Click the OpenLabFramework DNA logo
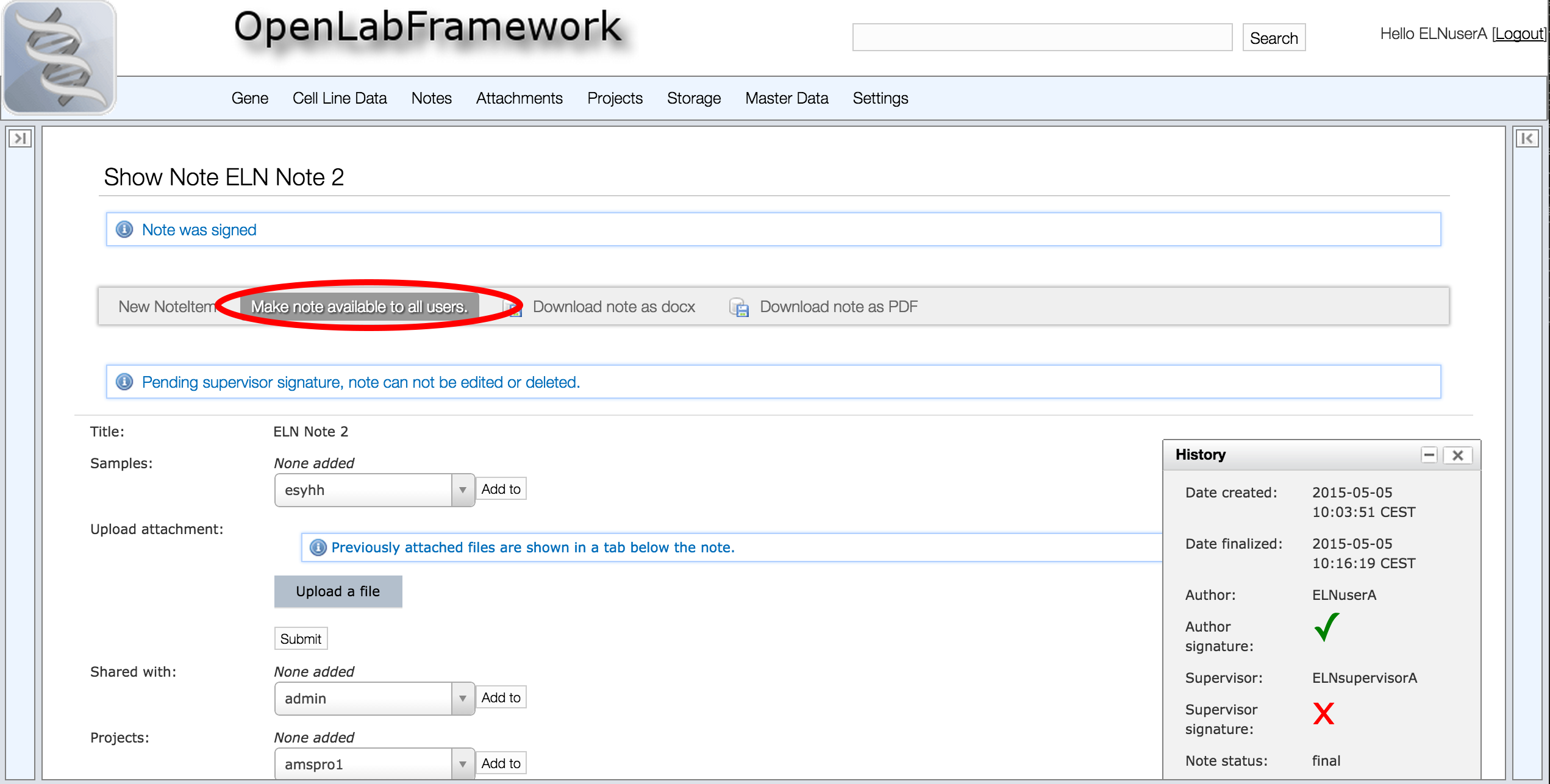The image size is (1550, 784). pyautogui.click(x=59, y=58)
